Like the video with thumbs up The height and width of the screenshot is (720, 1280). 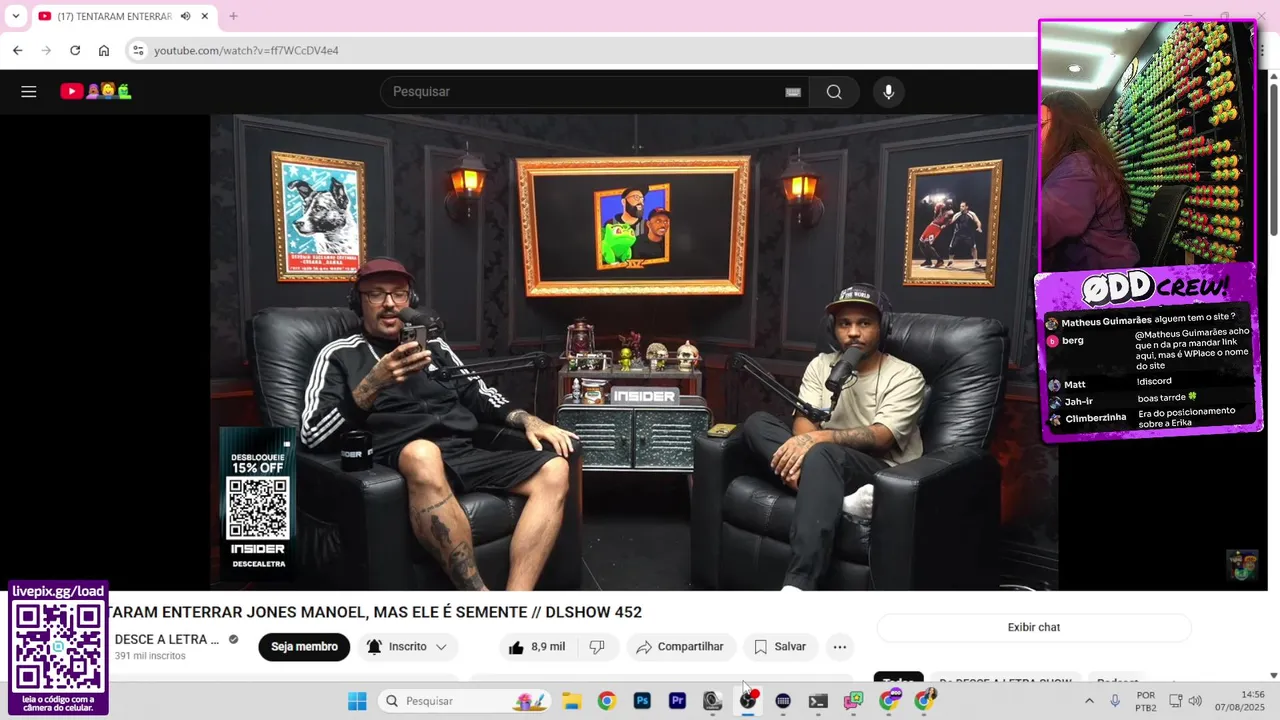pos(537,647)
